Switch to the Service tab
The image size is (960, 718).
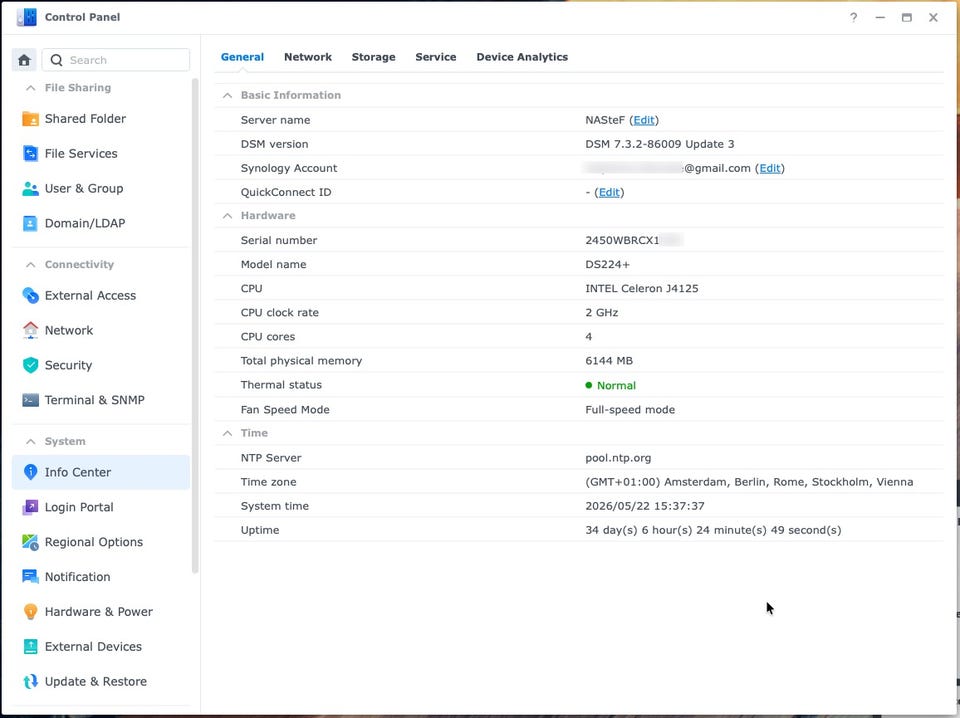pyautogui.click(x=436, y=57)
